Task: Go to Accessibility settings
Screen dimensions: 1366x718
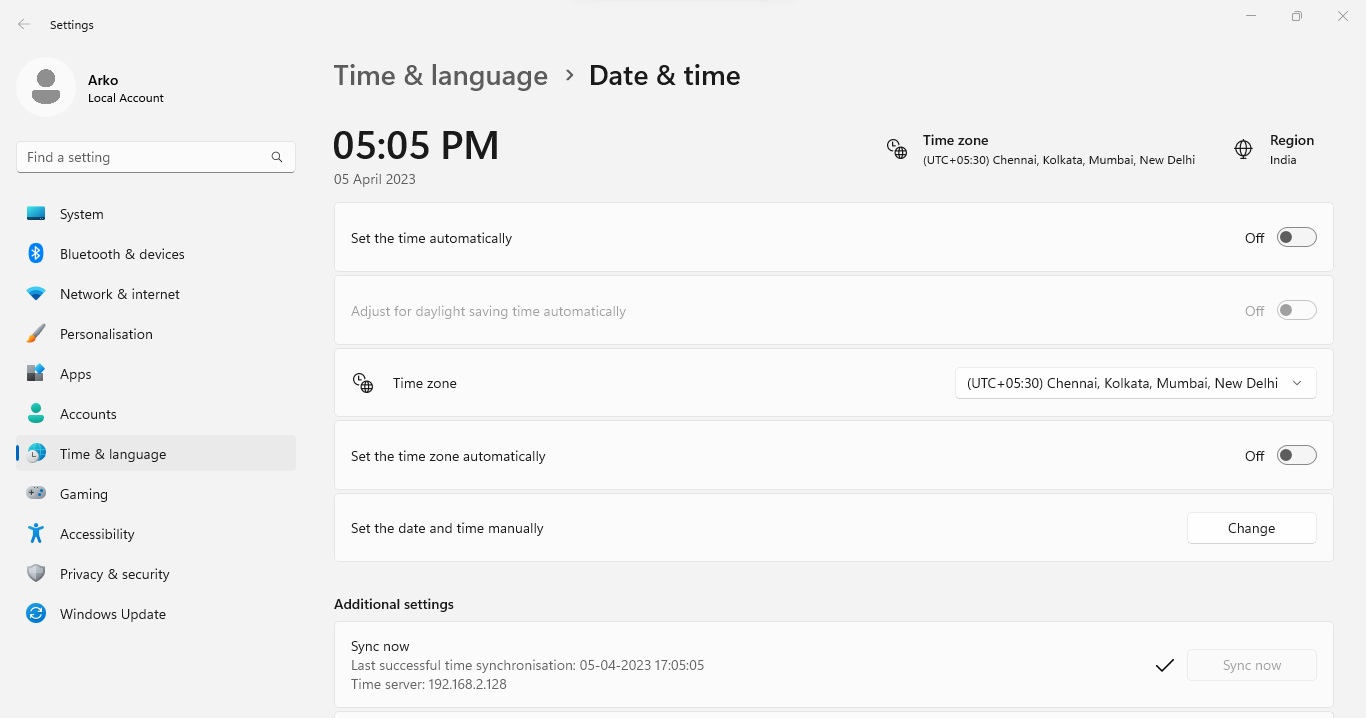Action: [x=156, y=534]
